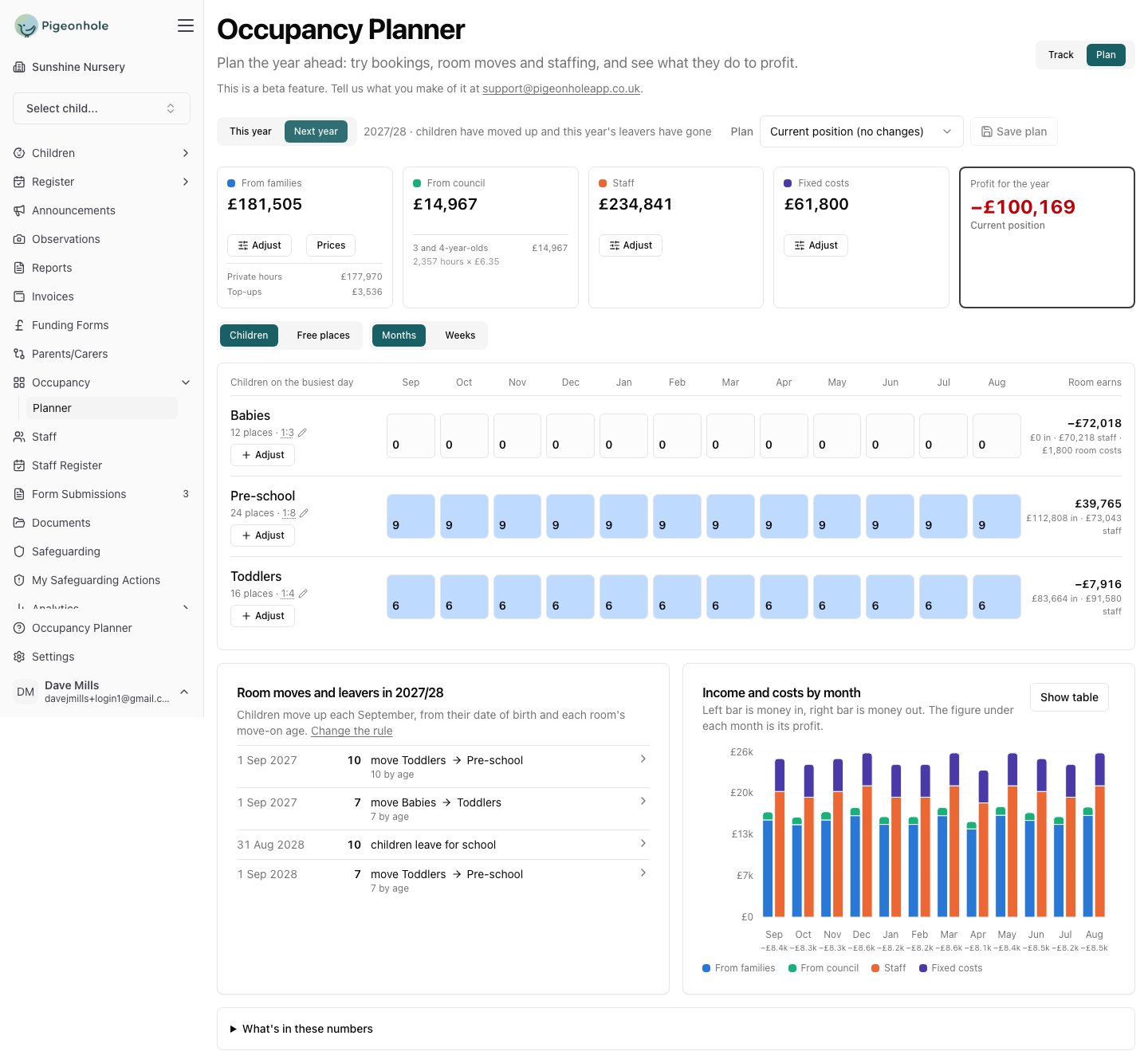The height and width of the screenshot is (1063, 1148).
Task: Expand What's in these numbers
Action: [x=301, y=1029]
